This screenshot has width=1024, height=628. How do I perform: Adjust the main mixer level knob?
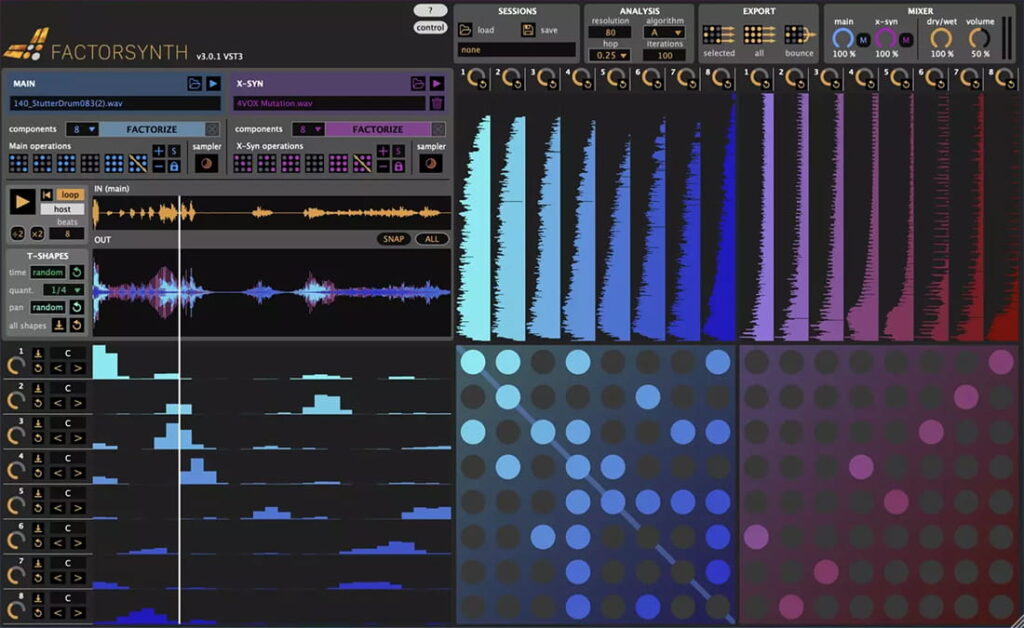click(843, 39)
